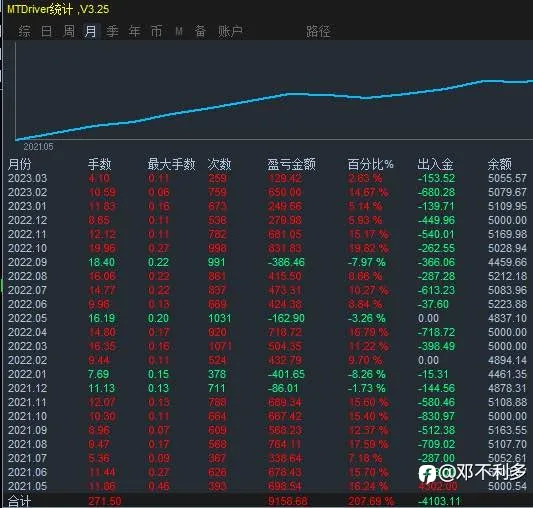The height and width of the screenshot is (508, 533).
Task: Click the -718.72 withdrawal cell
Action: 436,332
